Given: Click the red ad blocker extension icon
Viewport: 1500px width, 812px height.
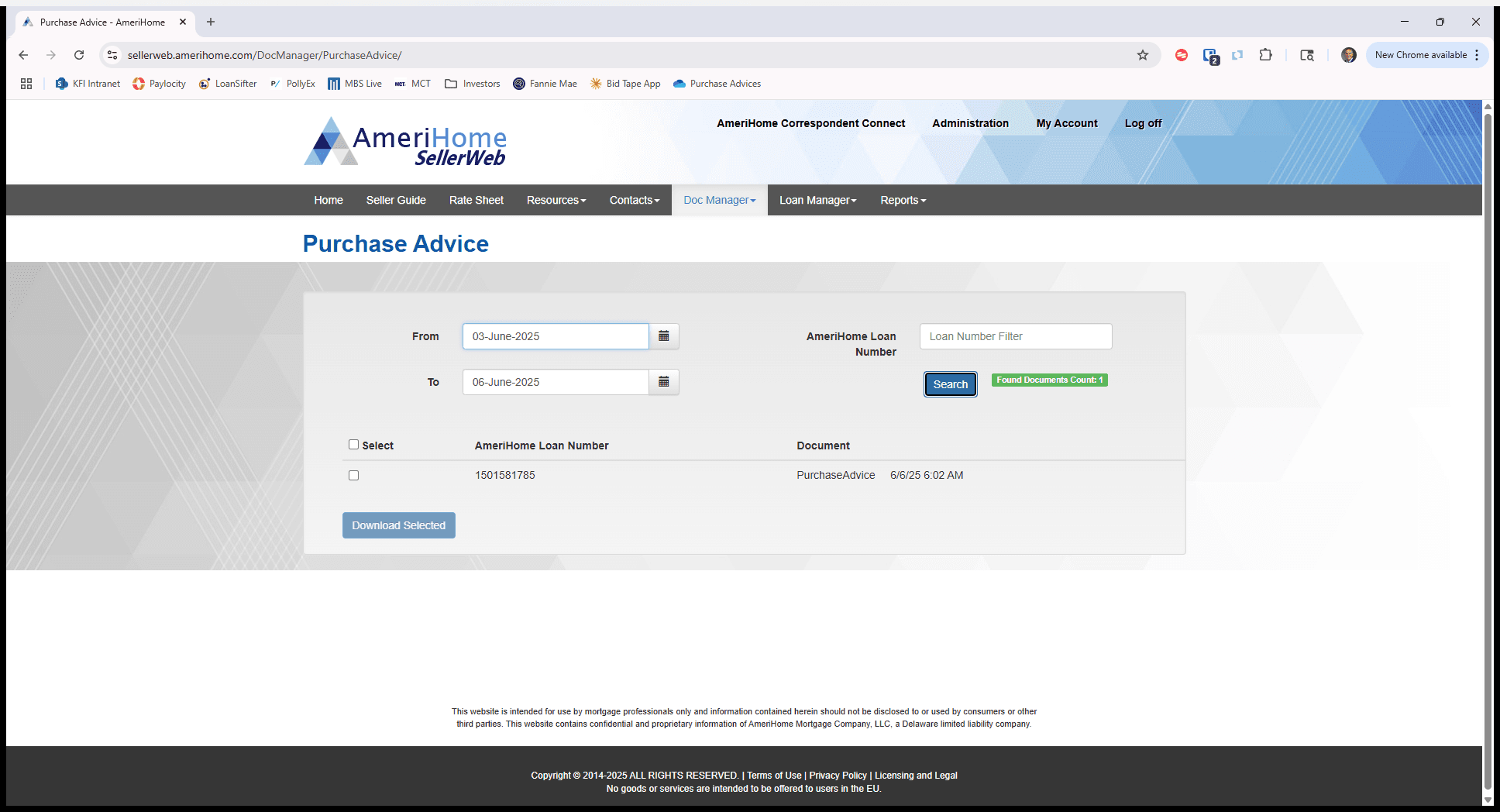Looking at the screenshot, I should pos(1182,55).
